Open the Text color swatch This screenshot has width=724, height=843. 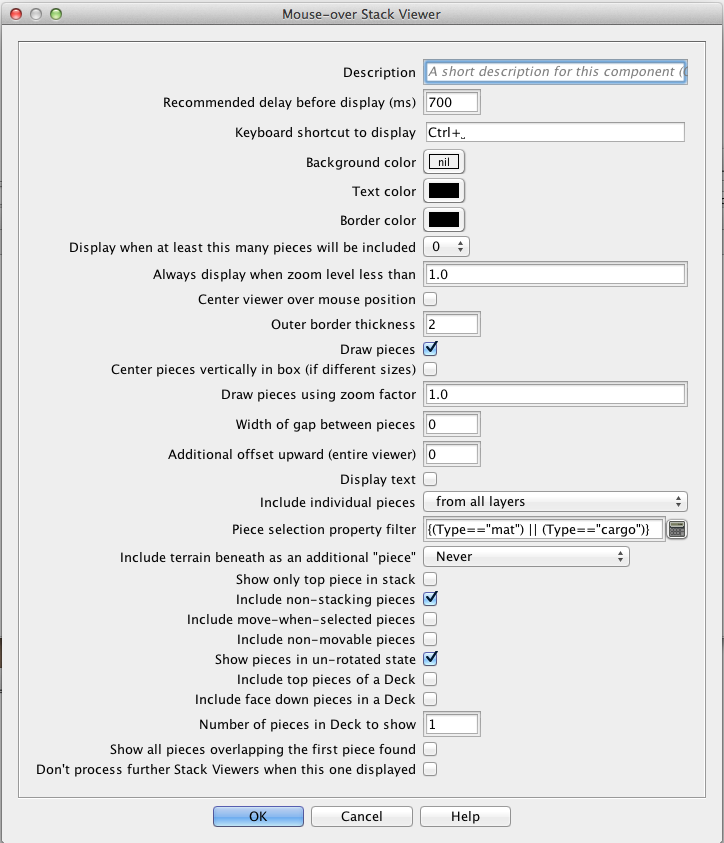445,191
